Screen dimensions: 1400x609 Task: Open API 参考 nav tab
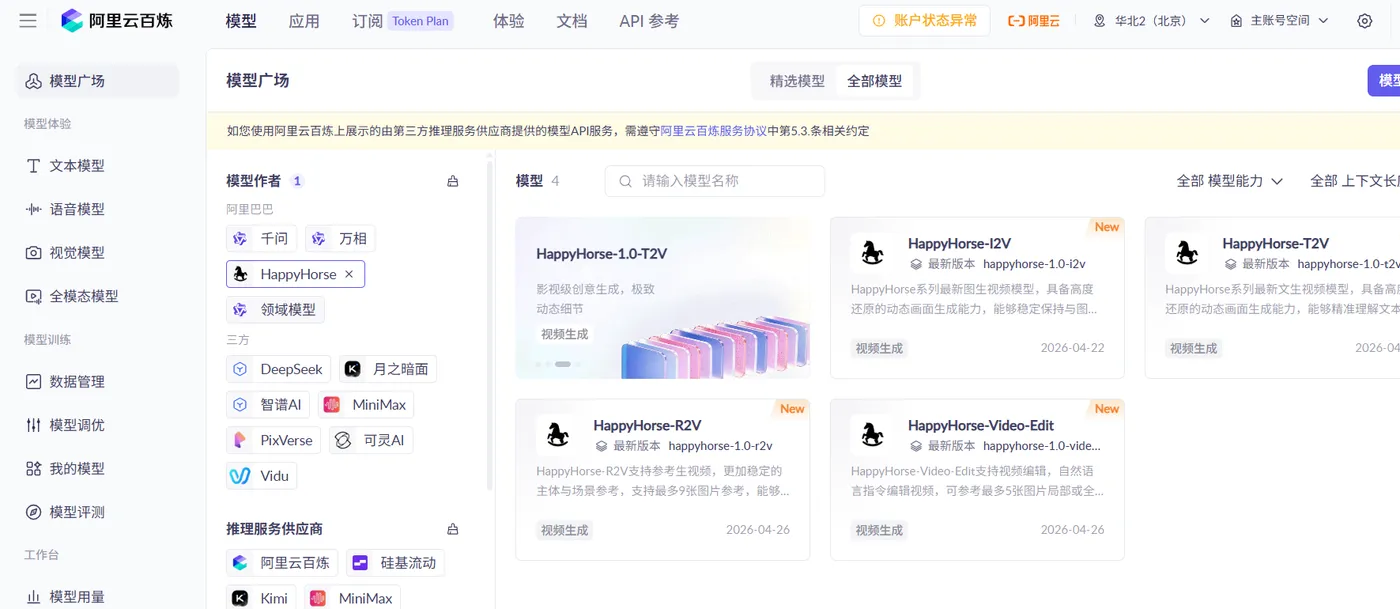[649, 21]
